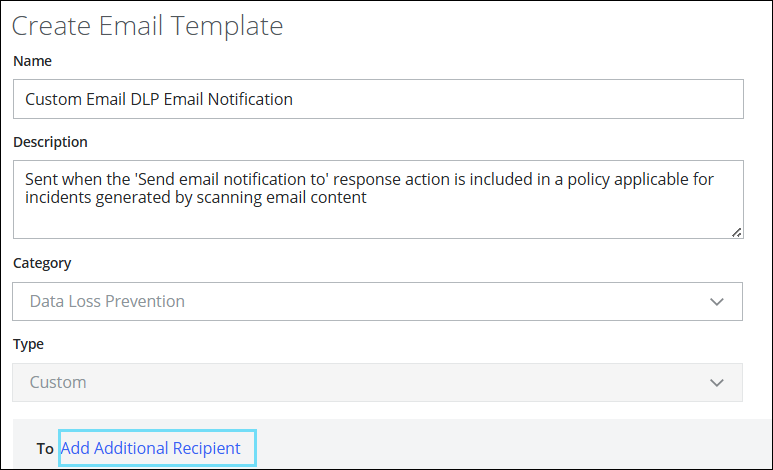Click the To label in recipient row

click(45, 449)
